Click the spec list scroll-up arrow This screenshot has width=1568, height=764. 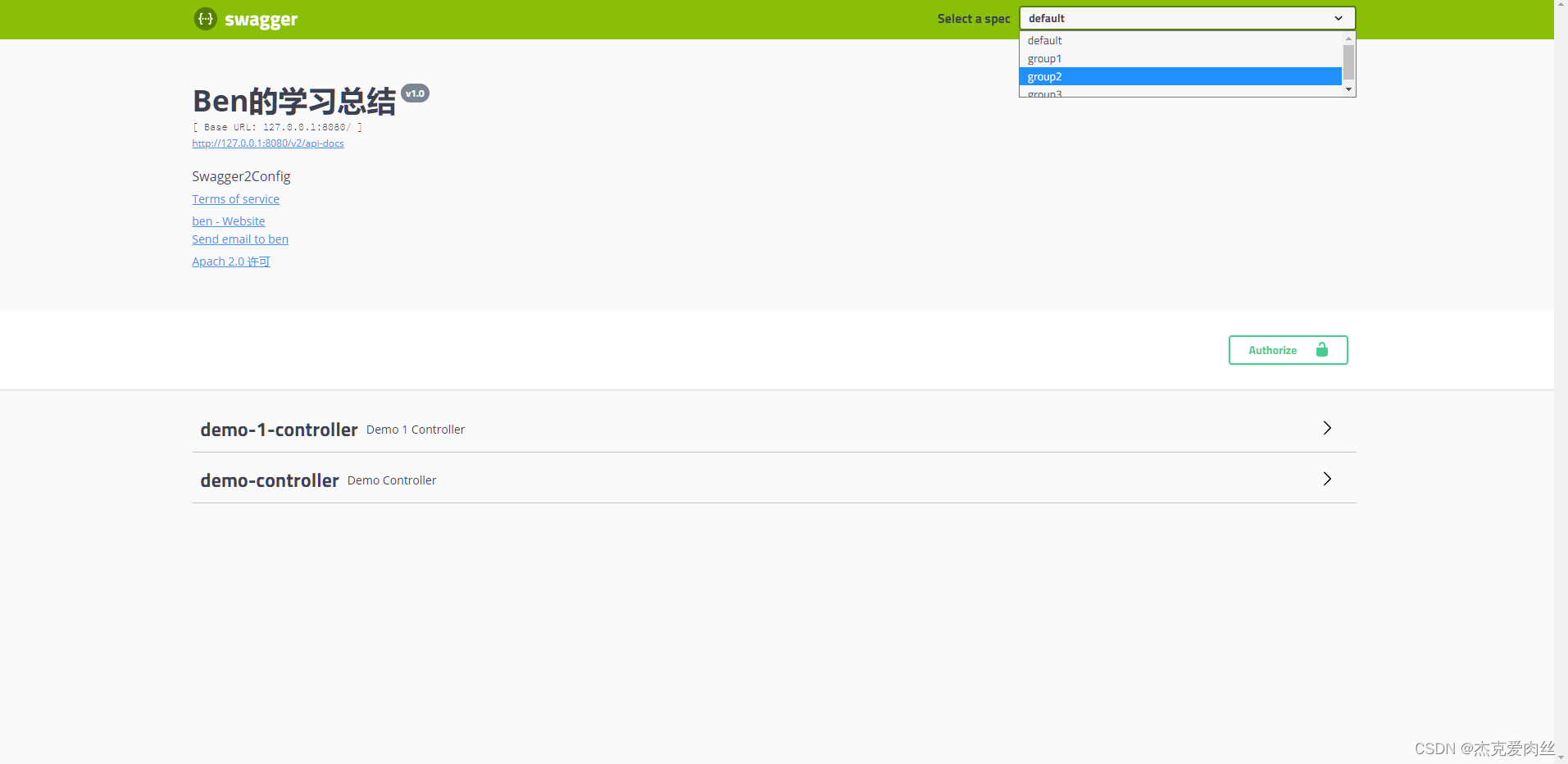tap(1348, 39)
